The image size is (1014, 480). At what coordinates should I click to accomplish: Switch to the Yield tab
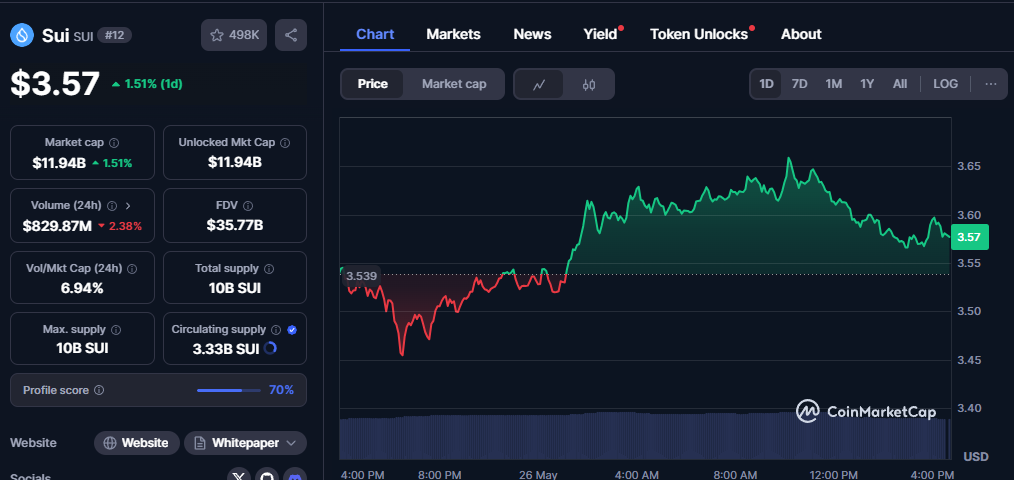601,34
